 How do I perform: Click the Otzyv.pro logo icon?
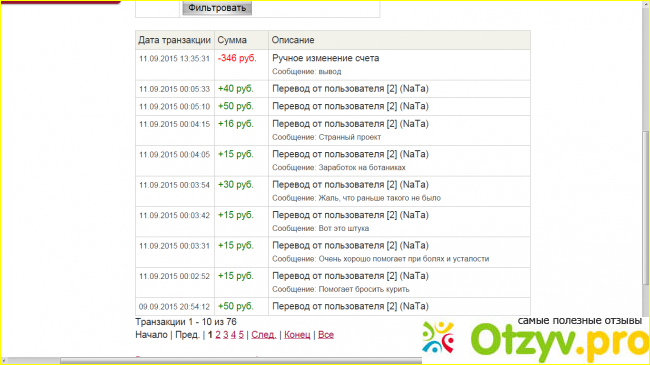tap(438, 337)
